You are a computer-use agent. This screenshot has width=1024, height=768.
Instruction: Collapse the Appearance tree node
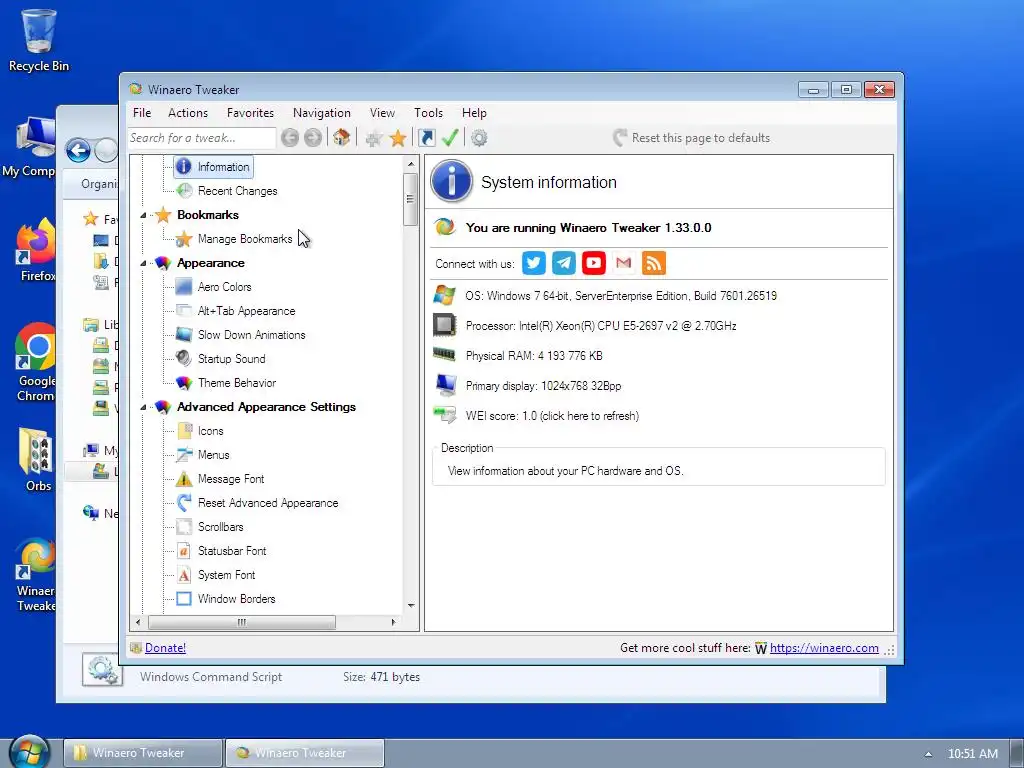pos(143,263)
